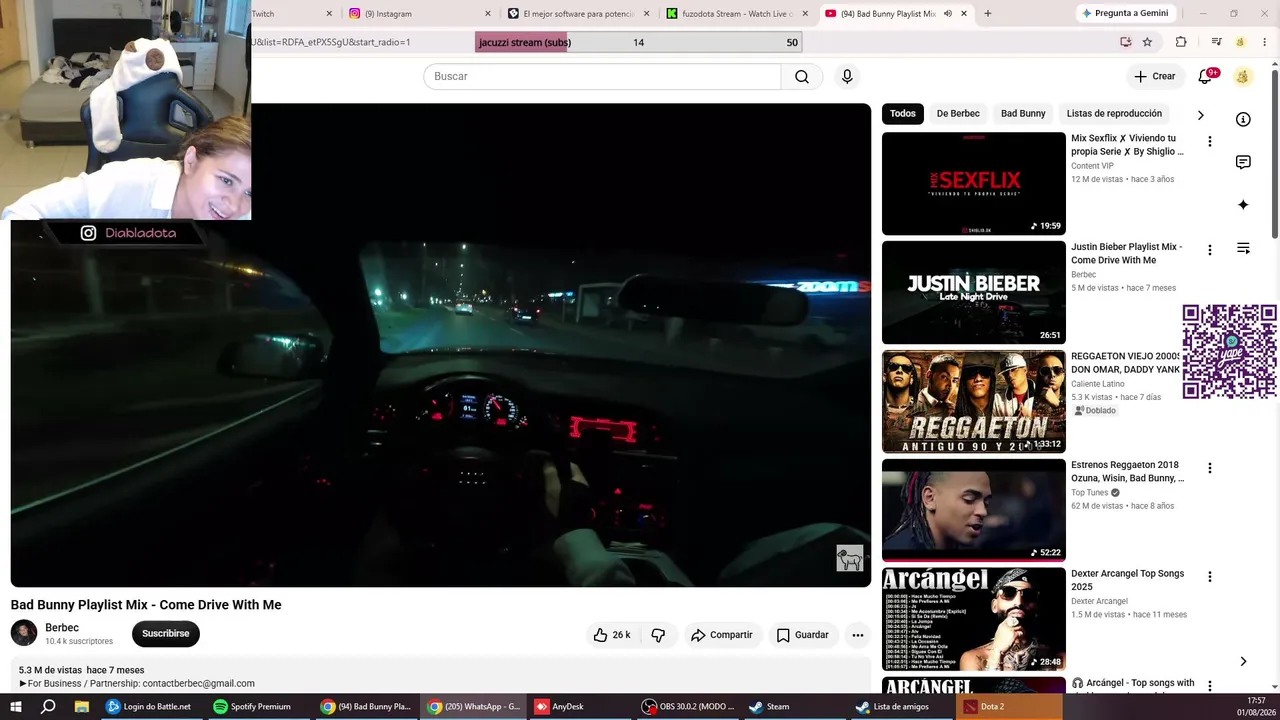Open File Explorer from the taskbar

[x=82, y=707]
